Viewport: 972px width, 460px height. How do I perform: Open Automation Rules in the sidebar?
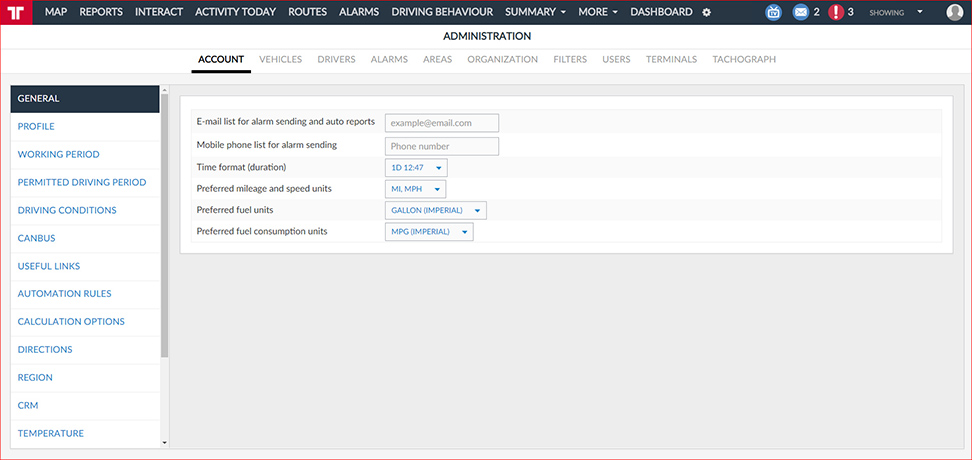[64, 294]
